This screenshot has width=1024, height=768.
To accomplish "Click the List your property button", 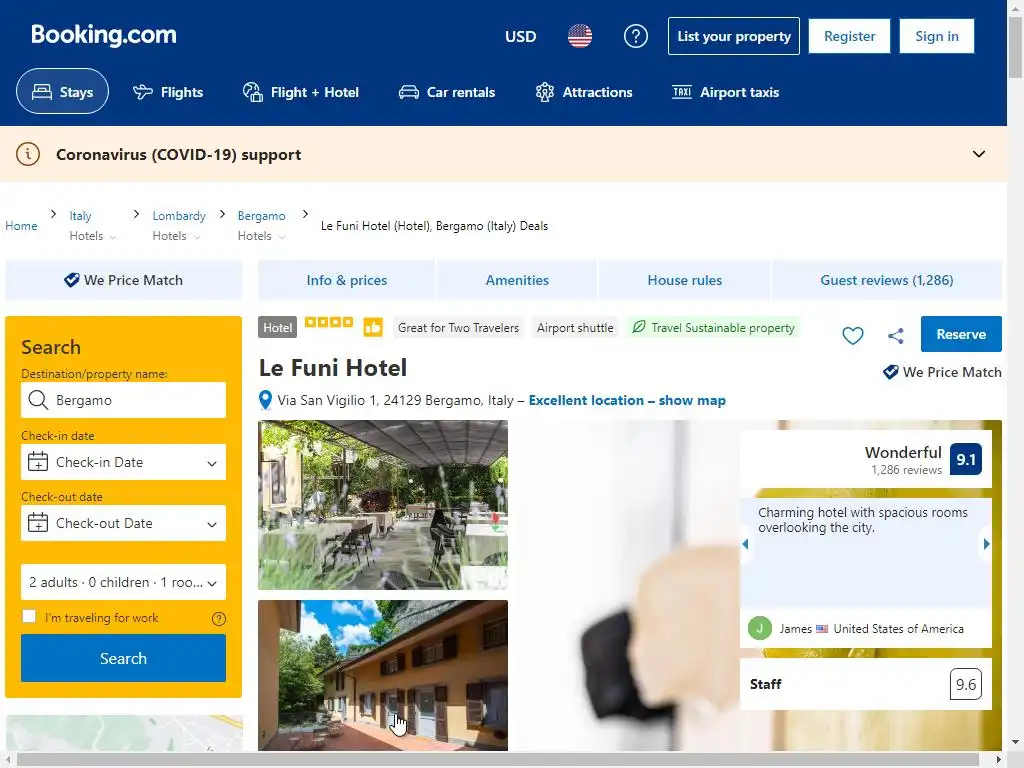I will [x=734, y=36].
